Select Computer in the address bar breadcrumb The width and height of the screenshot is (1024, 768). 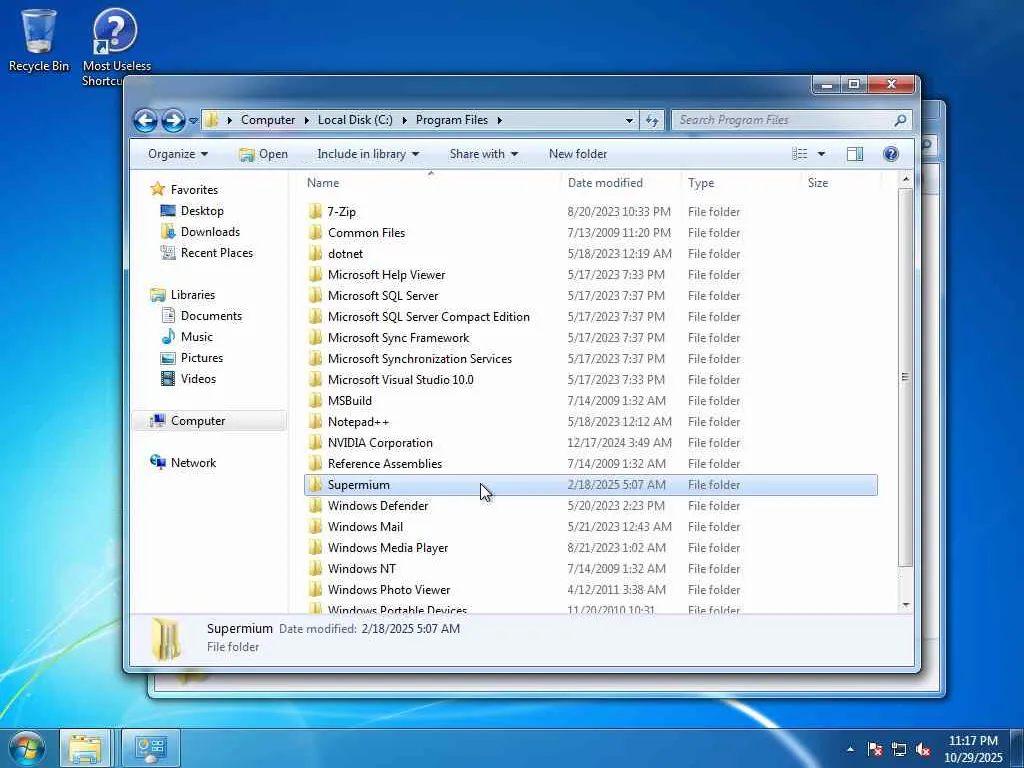point(268,120)
